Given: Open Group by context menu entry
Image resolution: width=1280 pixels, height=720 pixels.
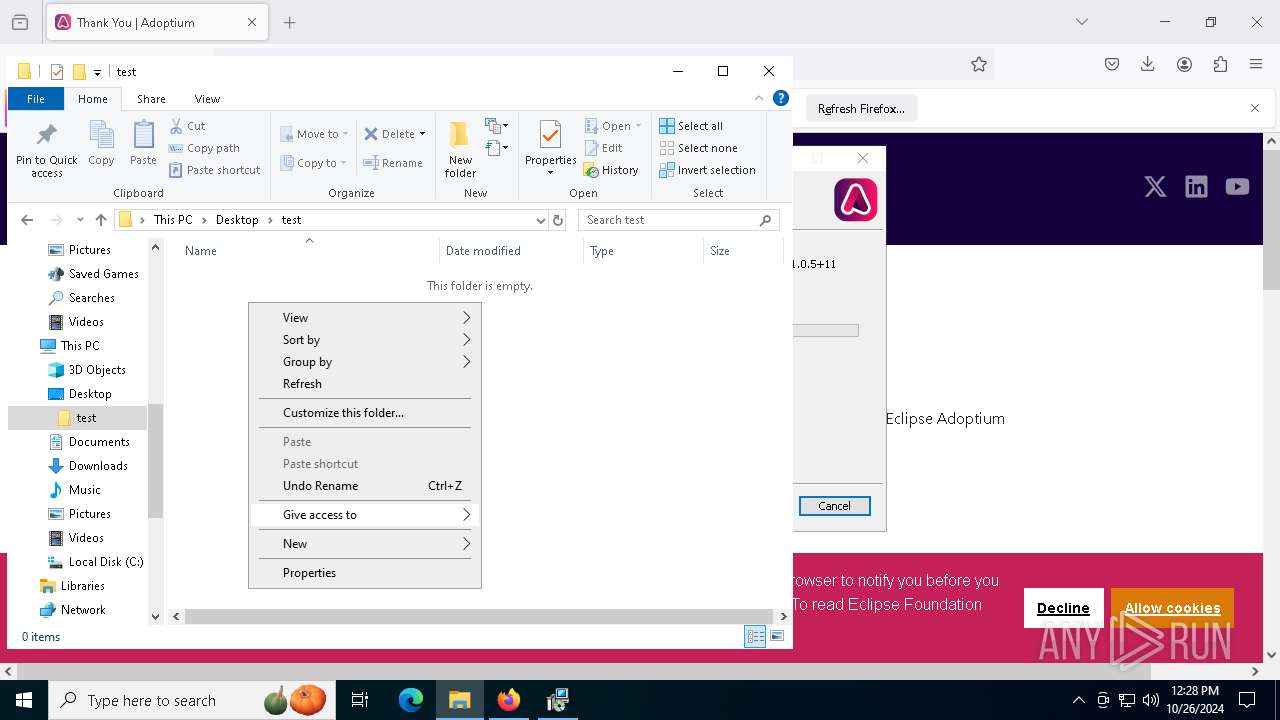Looking at the screenshot, I should click(365, 362).
